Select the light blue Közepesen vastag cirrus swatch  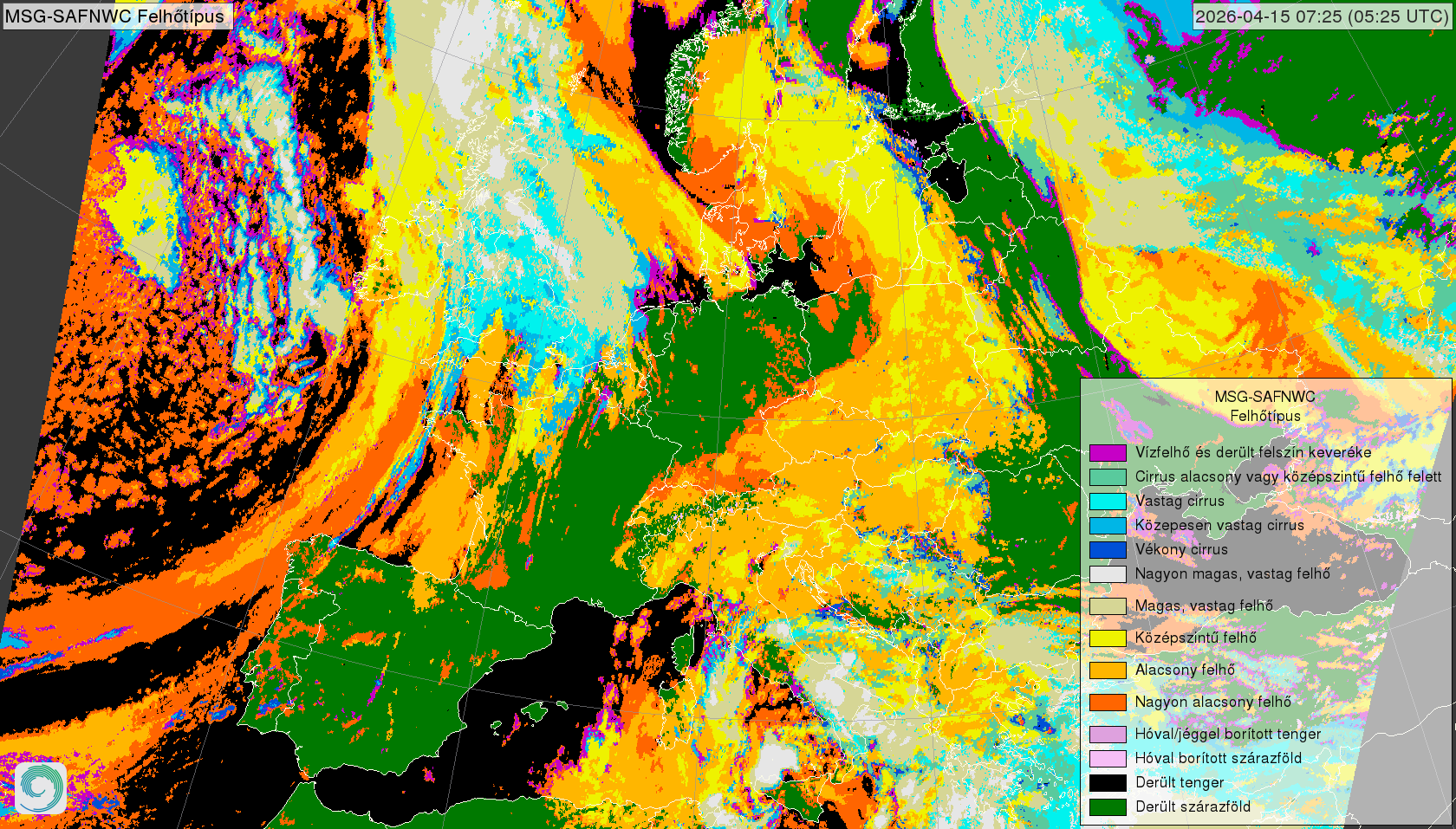(1107, 525)
